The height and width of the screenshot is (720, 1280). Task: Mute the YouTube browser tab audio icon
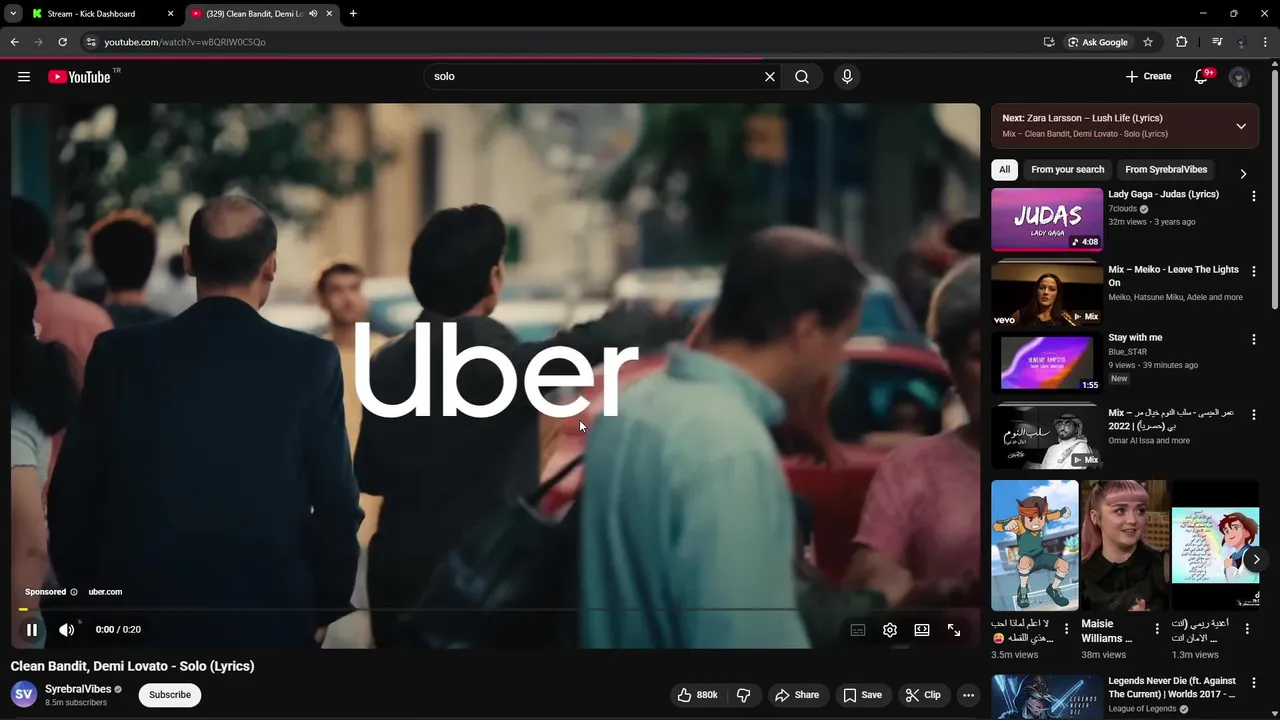tap(313, 14)
